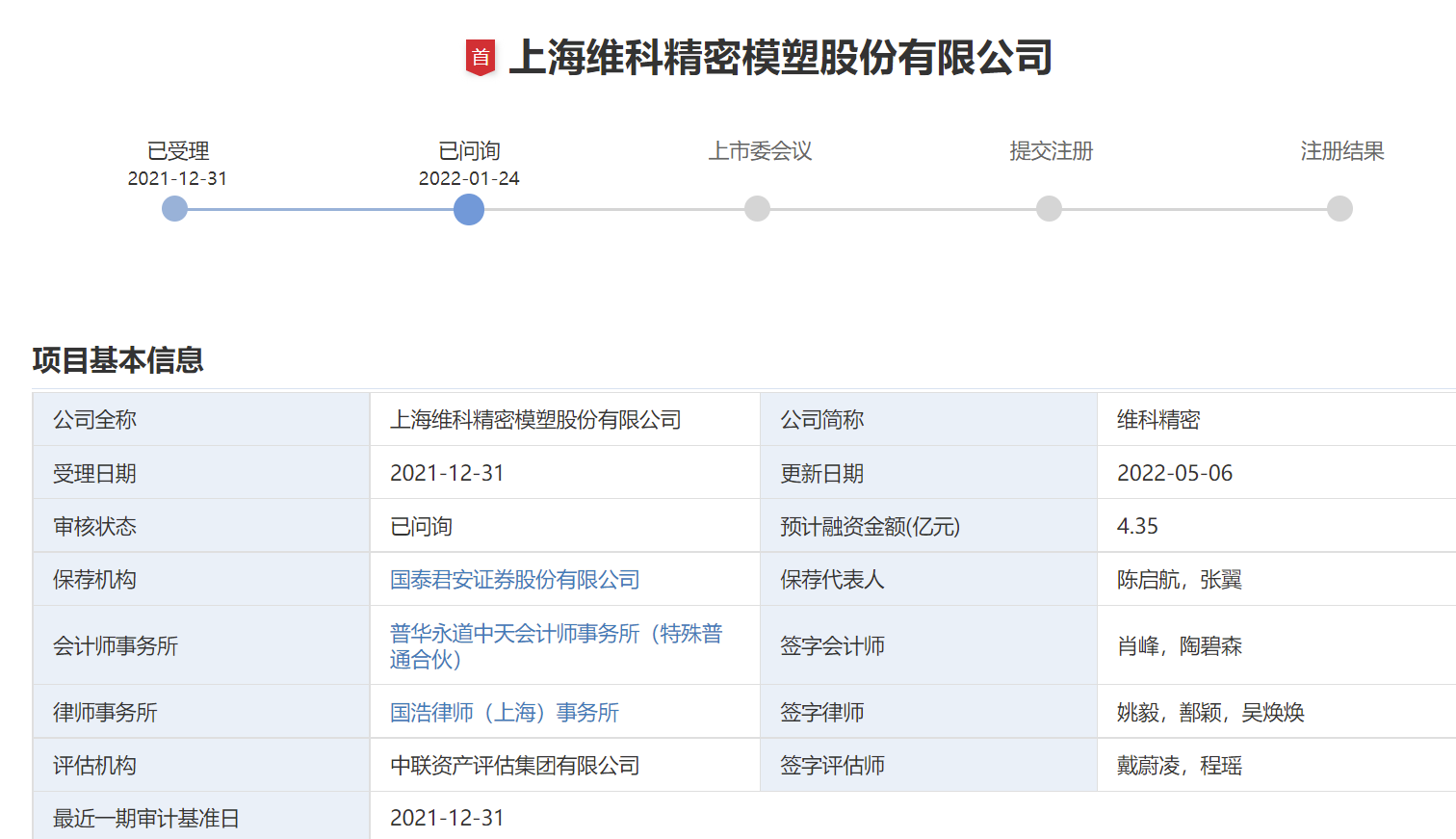Screen dimensions: 1456x839
Task: Click the 注册结果 timeline step circle
Action: point(1339,209)
